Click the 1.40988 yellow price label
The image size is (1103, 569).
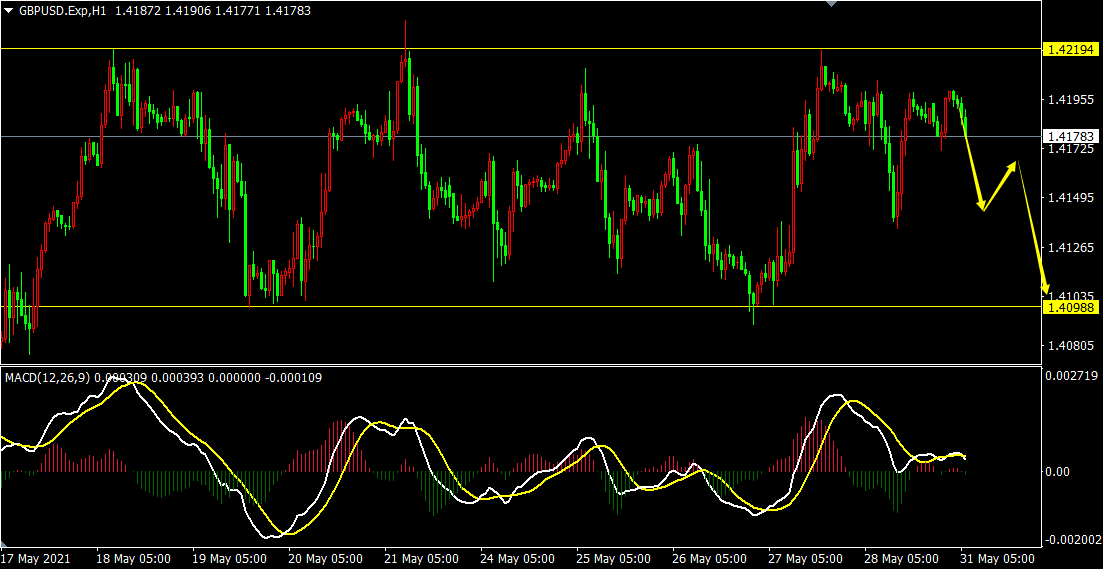tap(1071, 307)
